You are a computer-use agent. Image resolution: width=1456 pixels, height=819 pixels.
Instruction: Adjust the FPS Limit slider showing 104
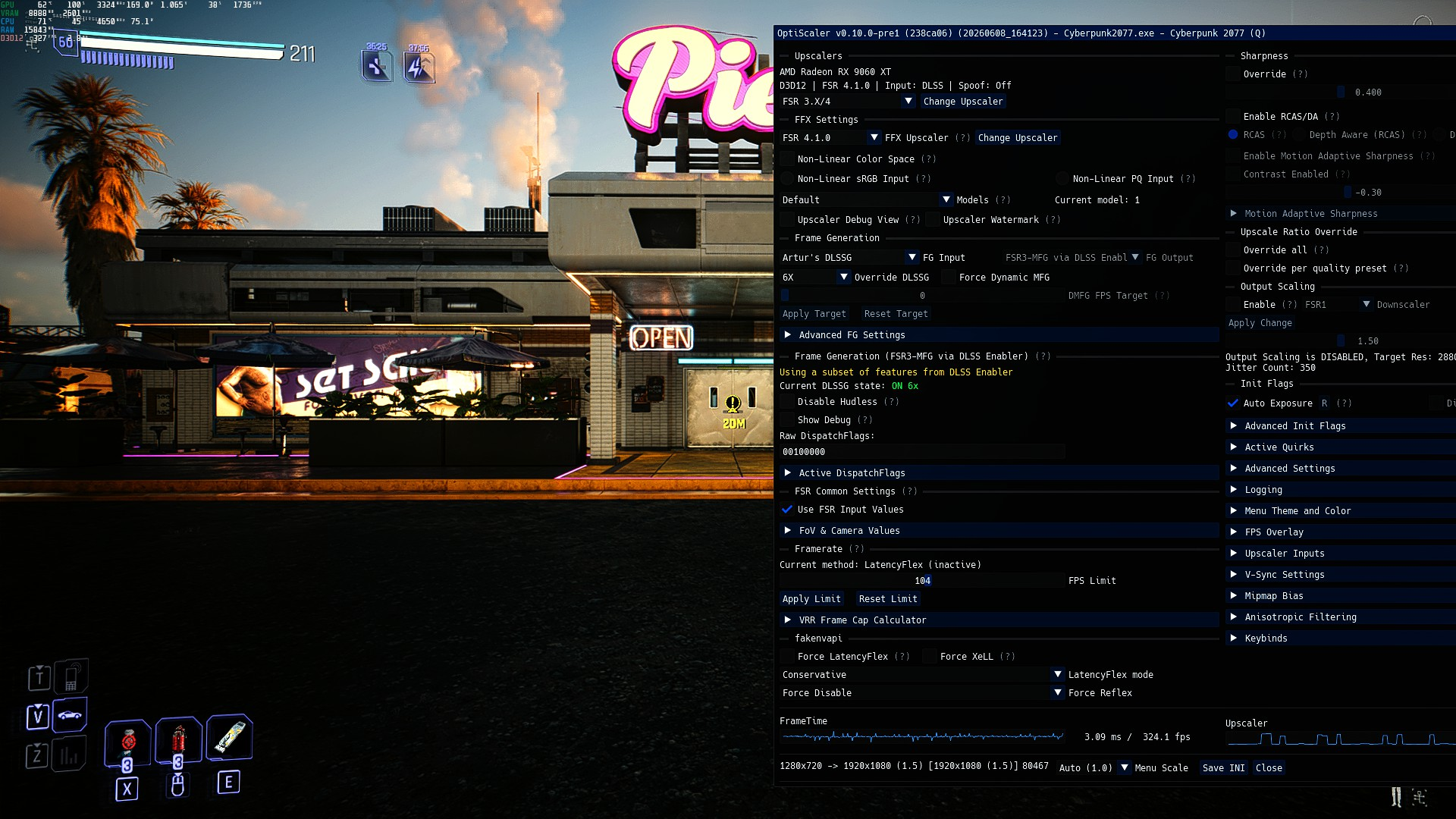coord(922,581)
